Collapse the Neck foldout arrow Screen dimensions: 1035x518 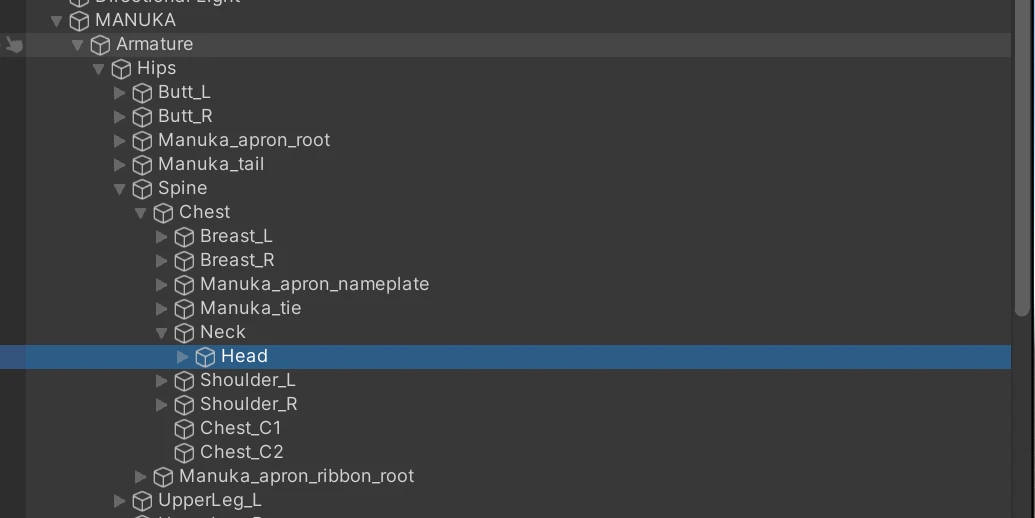[x=162, y=333]
